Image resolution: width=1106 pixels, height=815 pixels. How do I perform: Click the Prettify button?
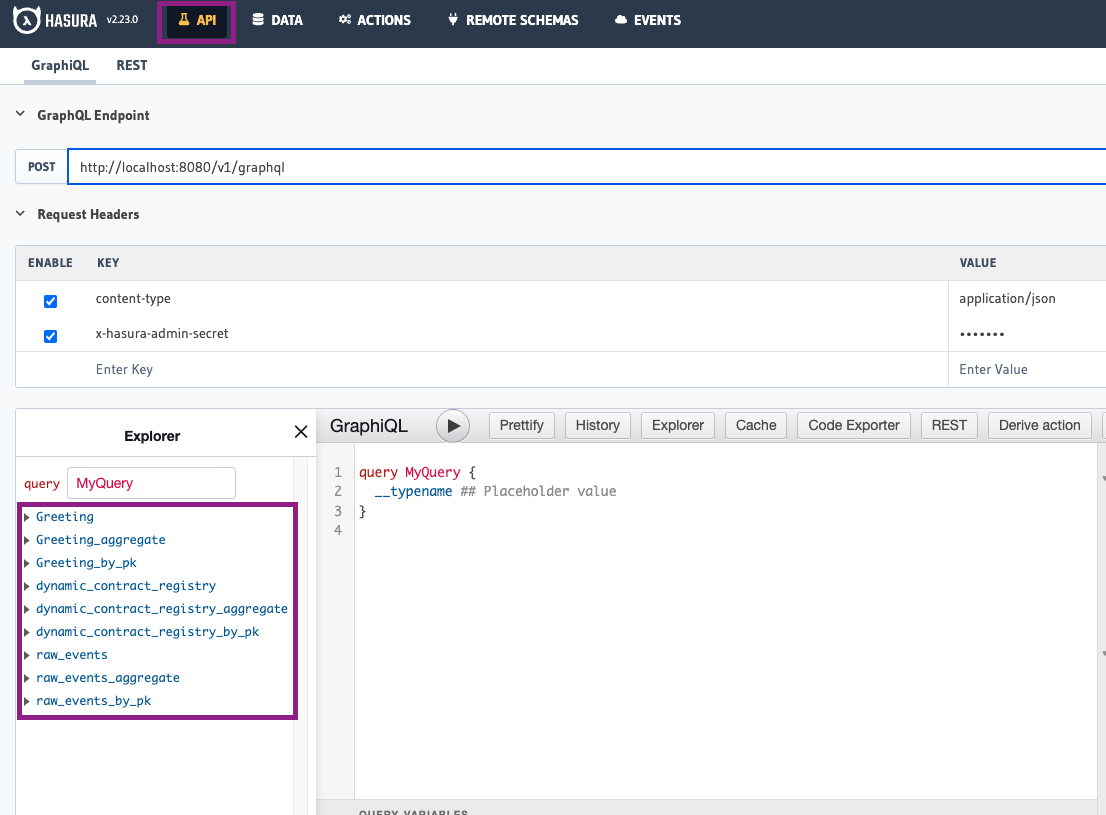(x=521, y=425)
